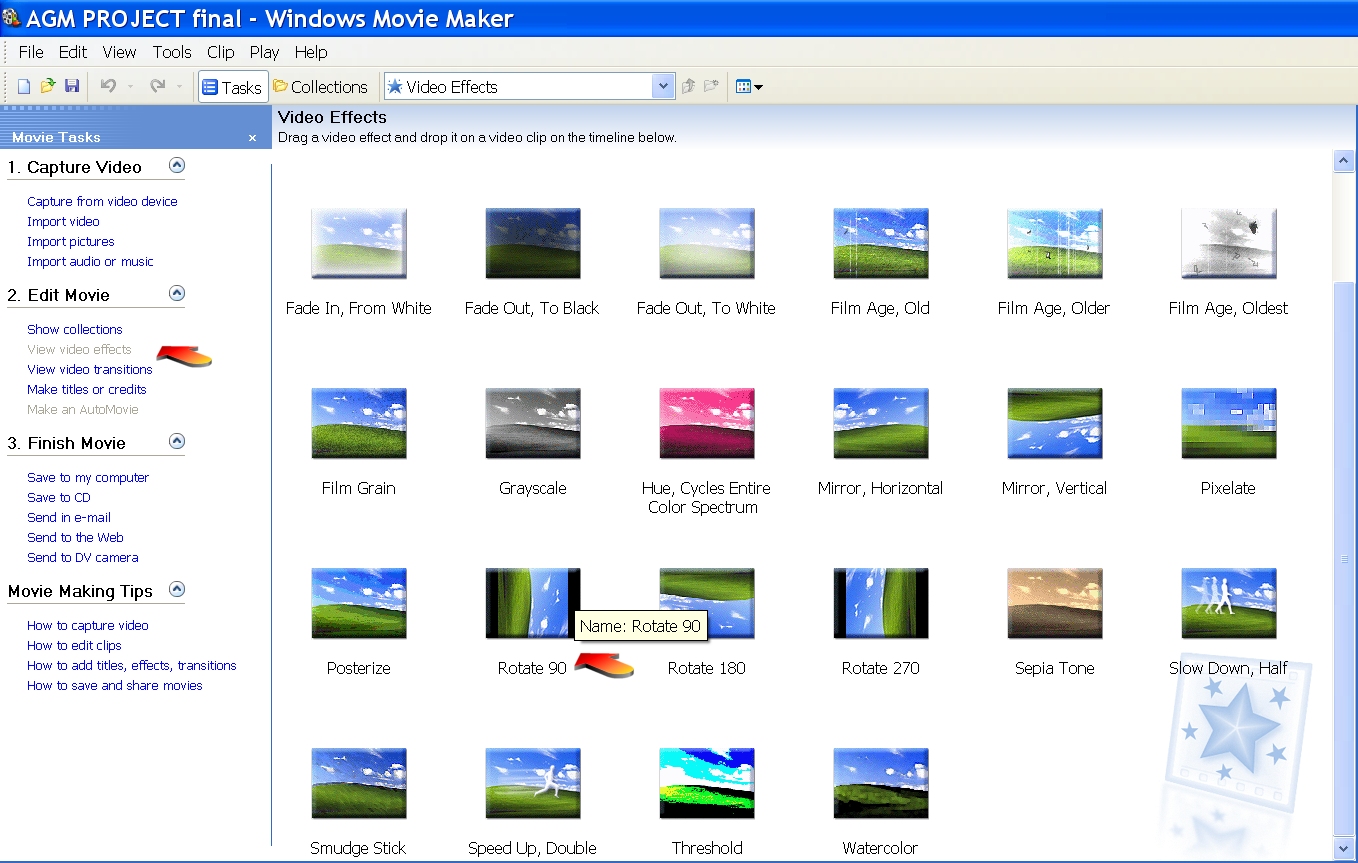
Task: Click Send to the Web link
Action: pos(75,537)
